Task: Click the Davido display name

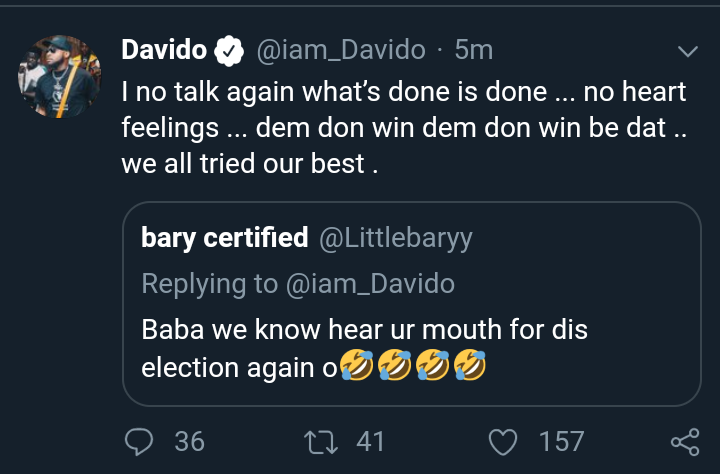Action: point(164,49)
